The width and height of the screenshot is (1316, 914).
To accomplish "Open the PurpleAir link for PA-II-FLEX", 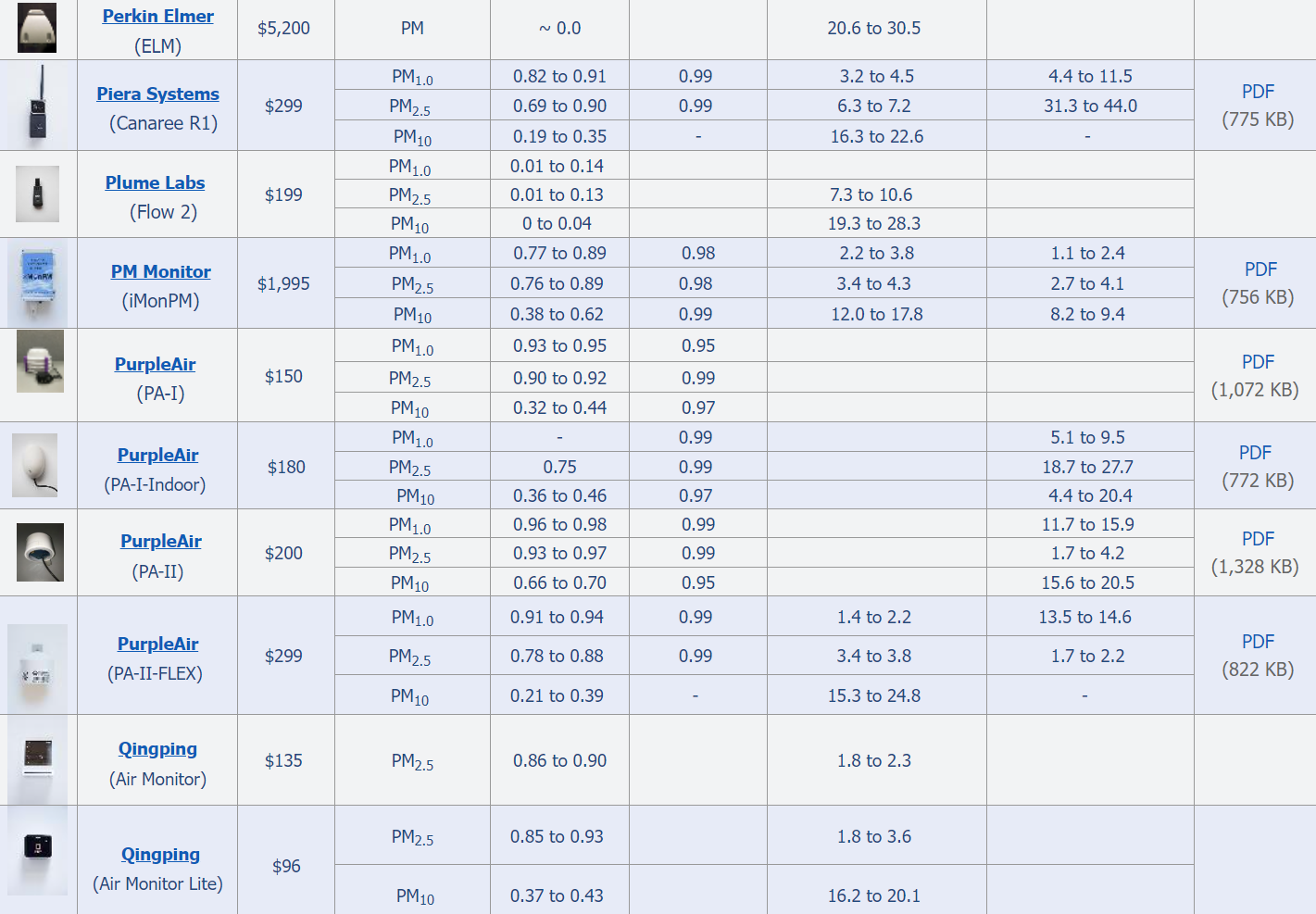I will point(157,644).
